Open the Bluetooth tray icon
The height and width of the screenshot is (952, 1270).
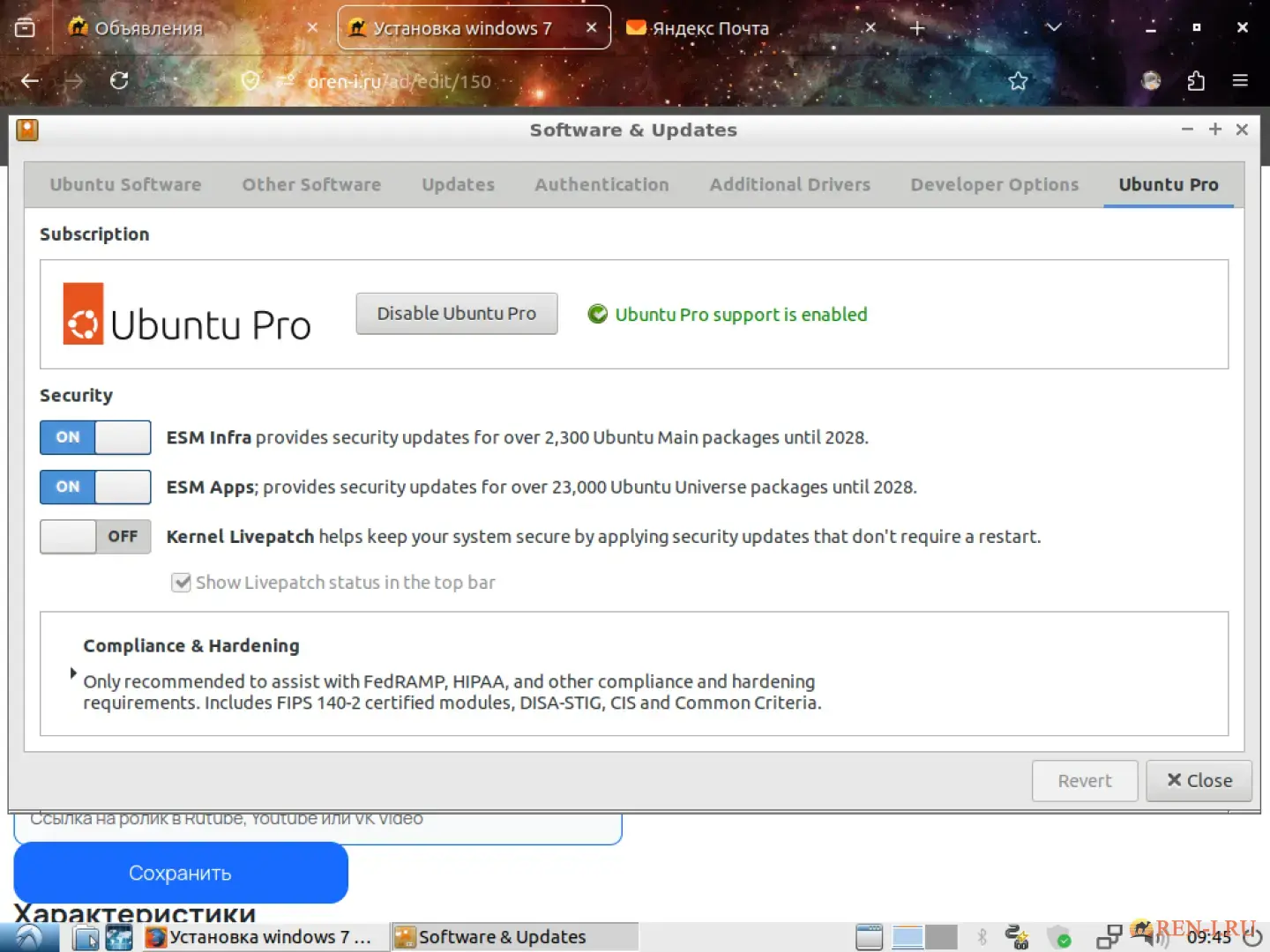pyautogui.click(x=982, y=937)
